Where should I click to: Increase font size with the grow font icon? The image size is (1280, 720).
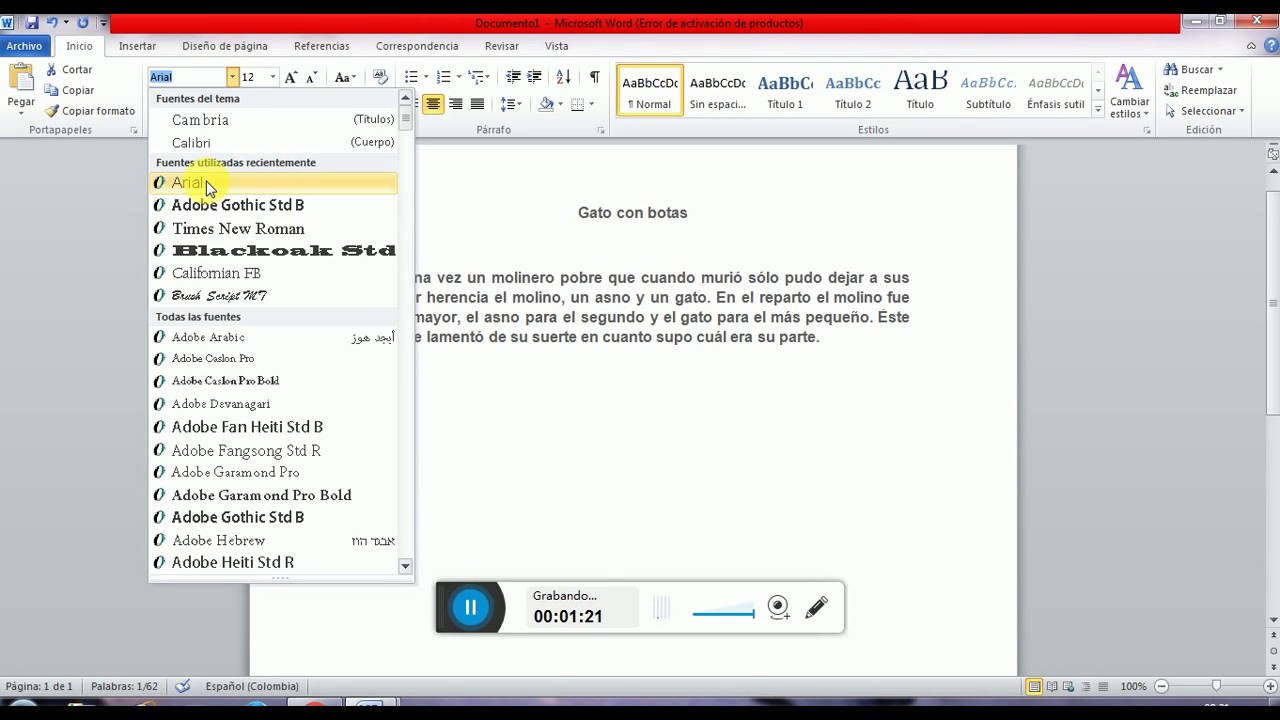[291, 77]
